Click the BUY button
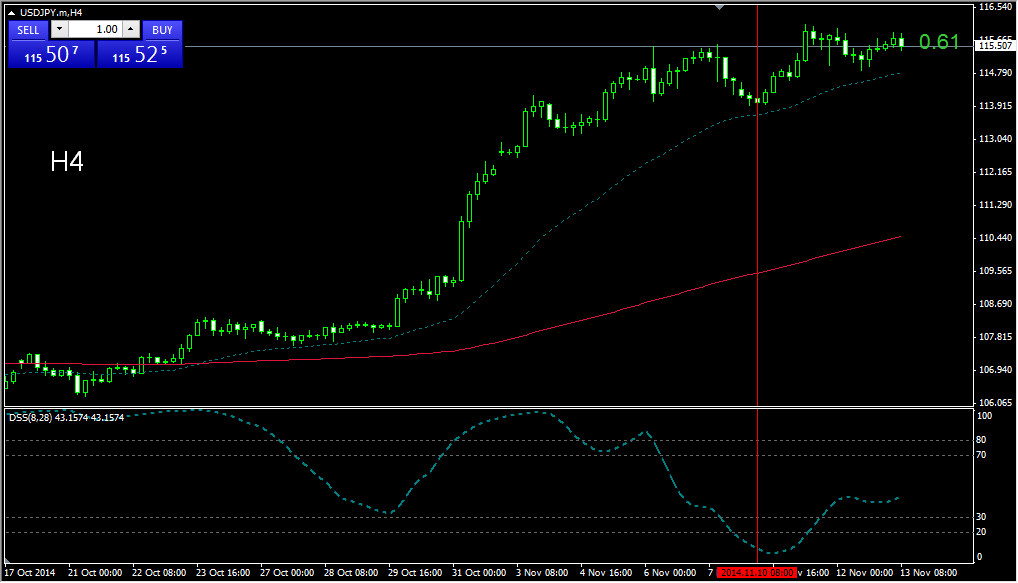Screen dimensions: 1018x583 [x=162, y=30]
